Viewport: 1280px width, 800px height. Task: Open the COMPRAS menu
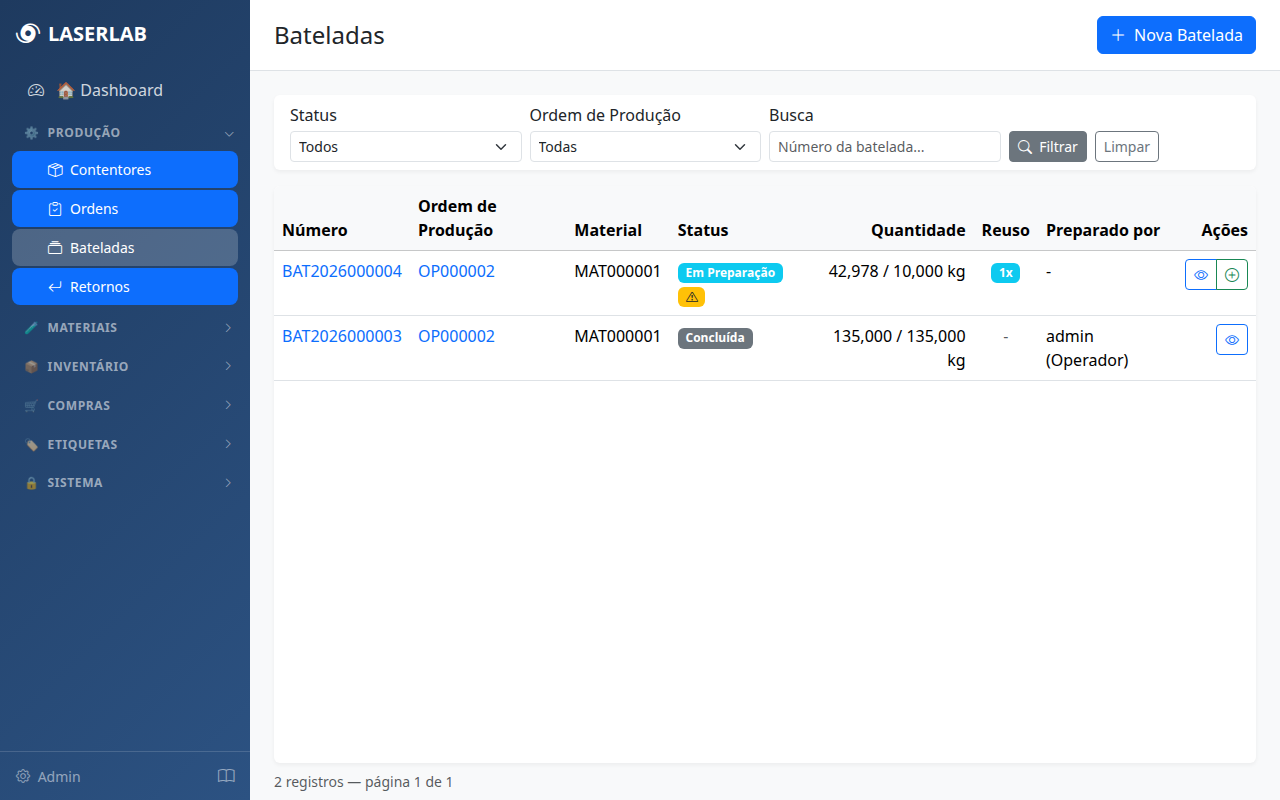click(125, 405)
